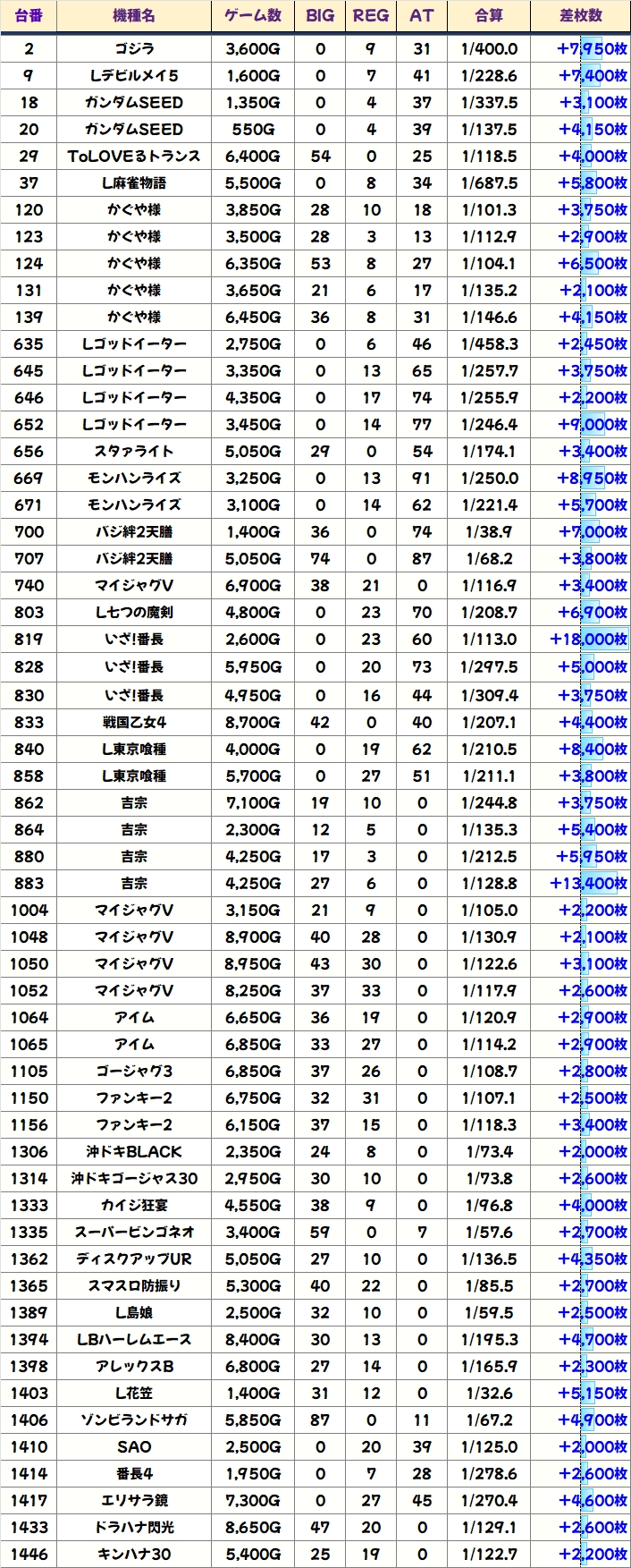
Task: Click the +9,000枚 difference value
Action: (x=593, y=425)
